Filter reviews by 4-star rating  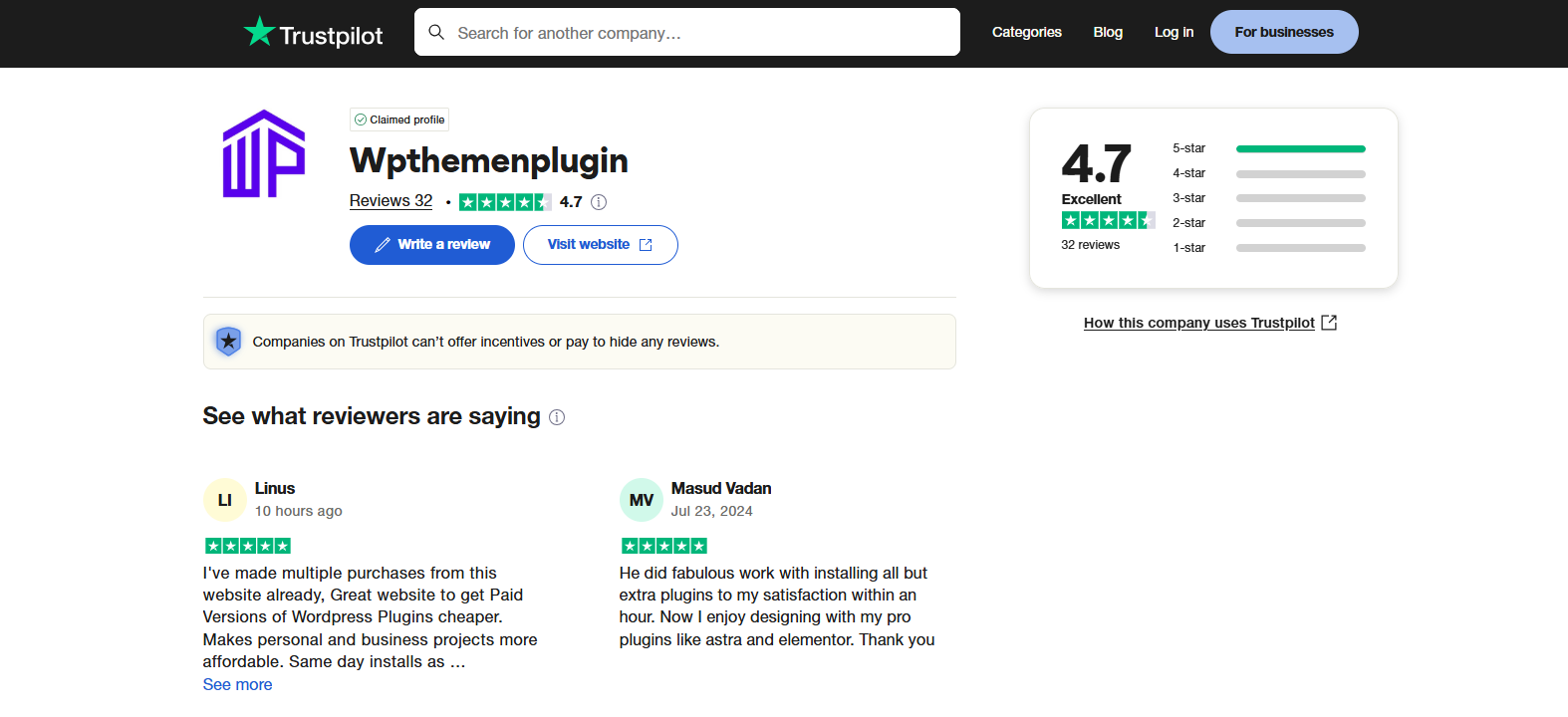1268,173
